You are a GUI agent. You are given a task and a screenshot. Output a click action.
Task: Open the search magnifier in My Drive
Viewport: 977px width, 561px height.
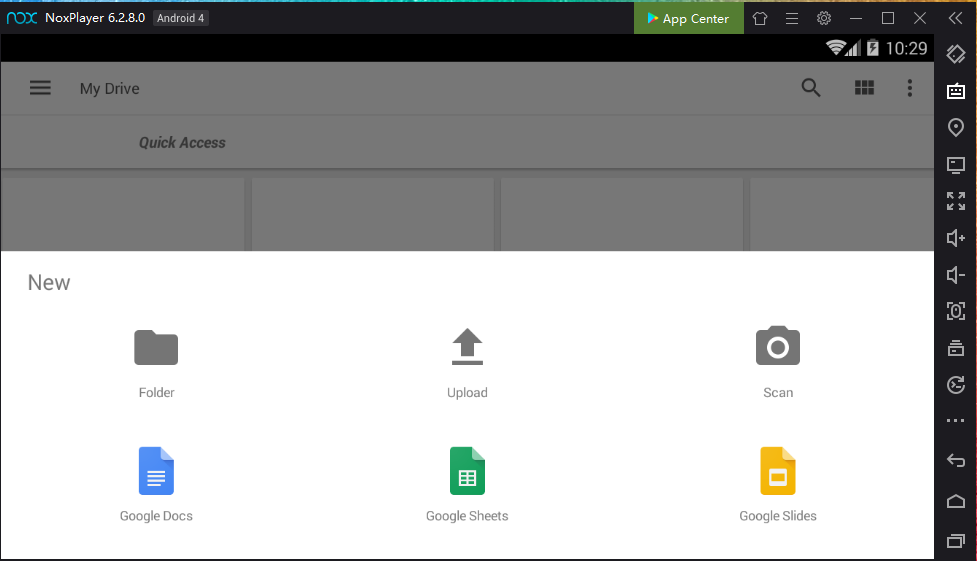point(811,88)
